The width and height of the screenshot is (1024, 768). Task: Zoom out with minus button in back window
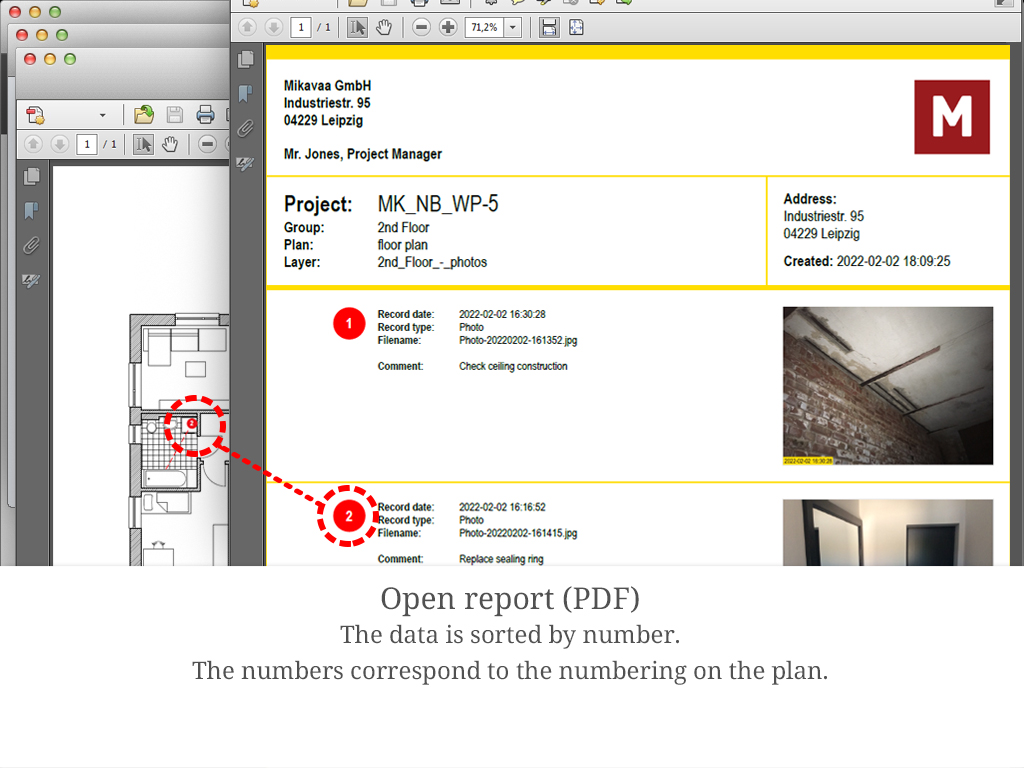208,144
